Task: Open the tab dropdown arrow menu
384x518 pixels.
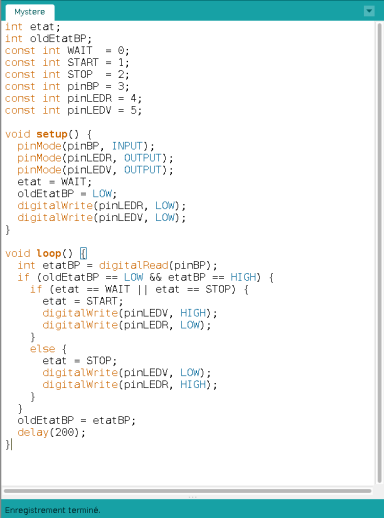Action: [369, 11]
